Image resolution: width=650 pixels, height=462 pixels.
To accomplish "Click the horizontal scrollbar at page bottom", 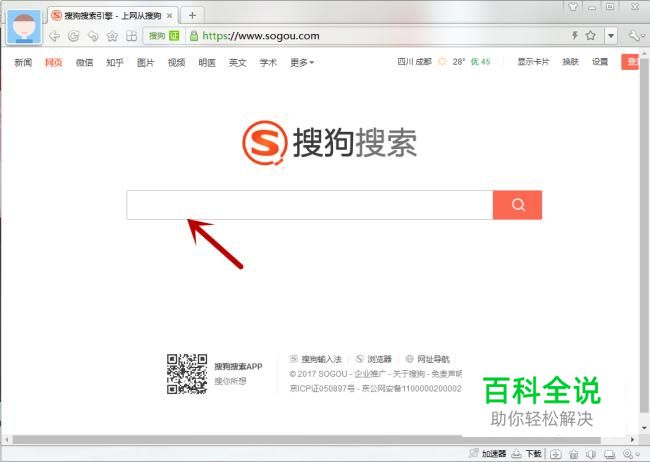I will click(307, 440).
